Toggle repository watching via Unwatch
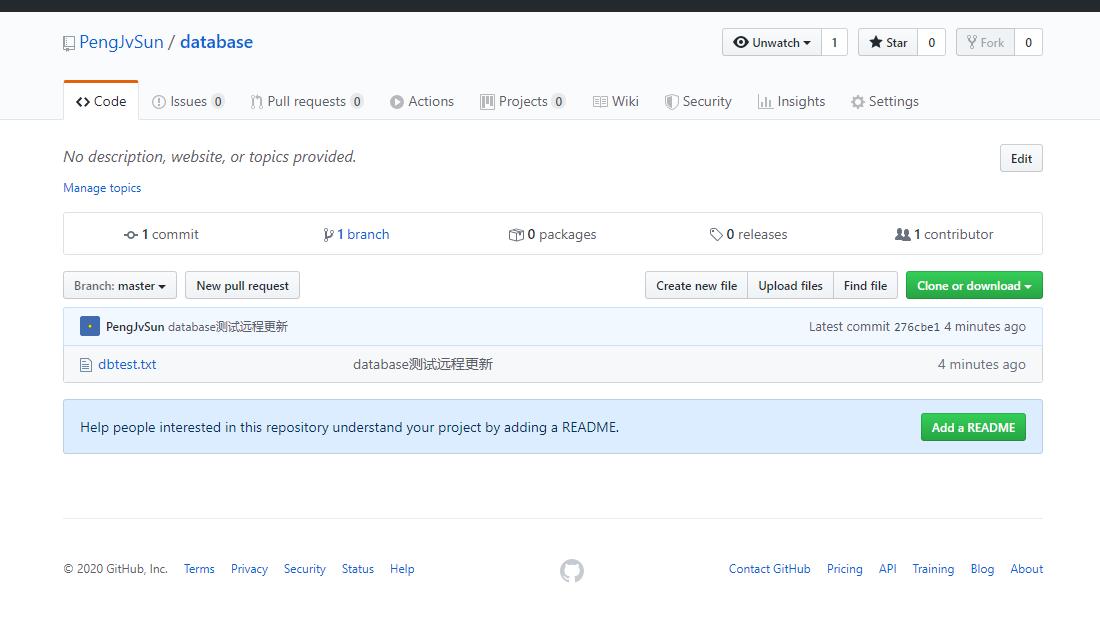Viewport: 1100px width, 624px height. [769, 42]
